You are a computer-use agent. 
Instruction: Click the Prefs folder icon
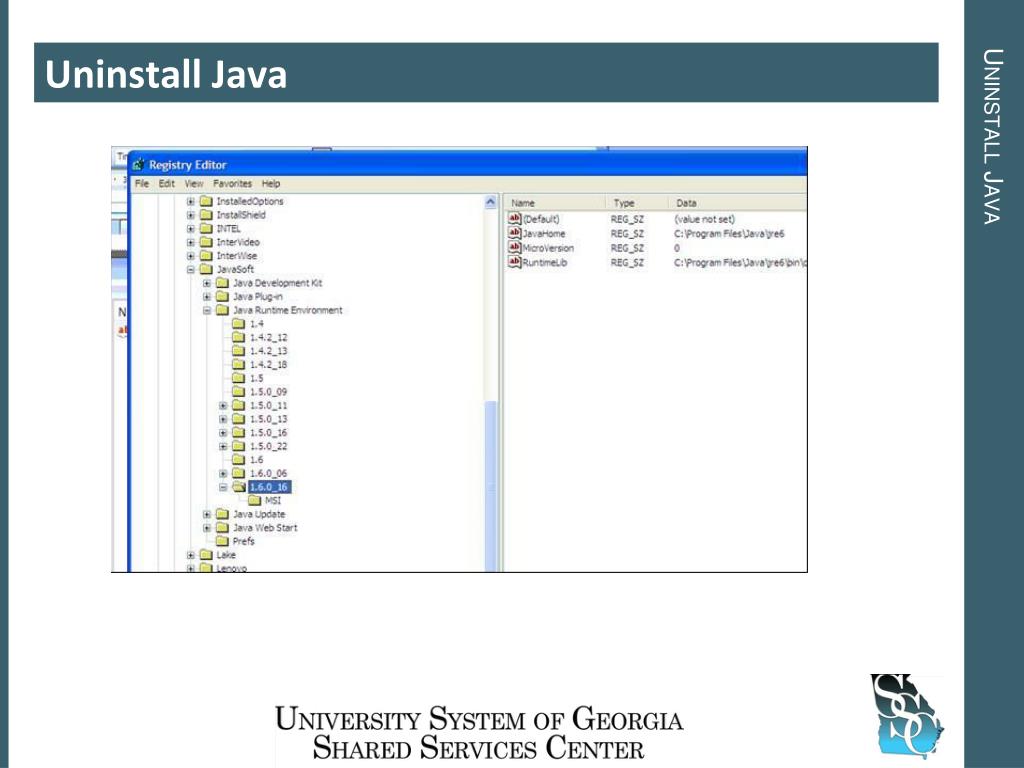point(223,541)
